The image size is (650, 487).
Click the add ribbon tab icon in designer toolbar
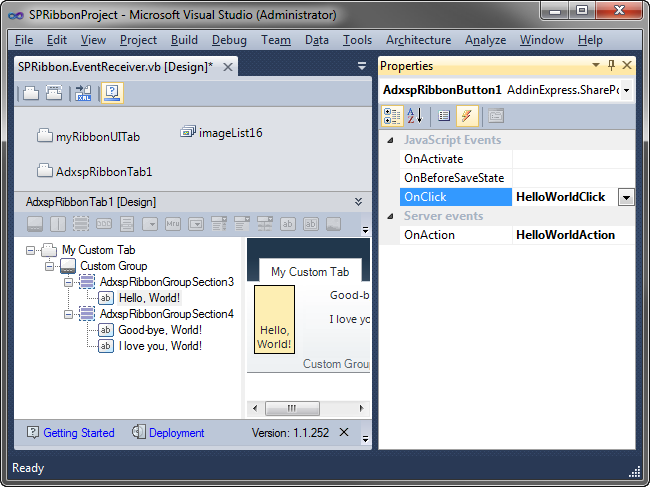coord(31,93)
